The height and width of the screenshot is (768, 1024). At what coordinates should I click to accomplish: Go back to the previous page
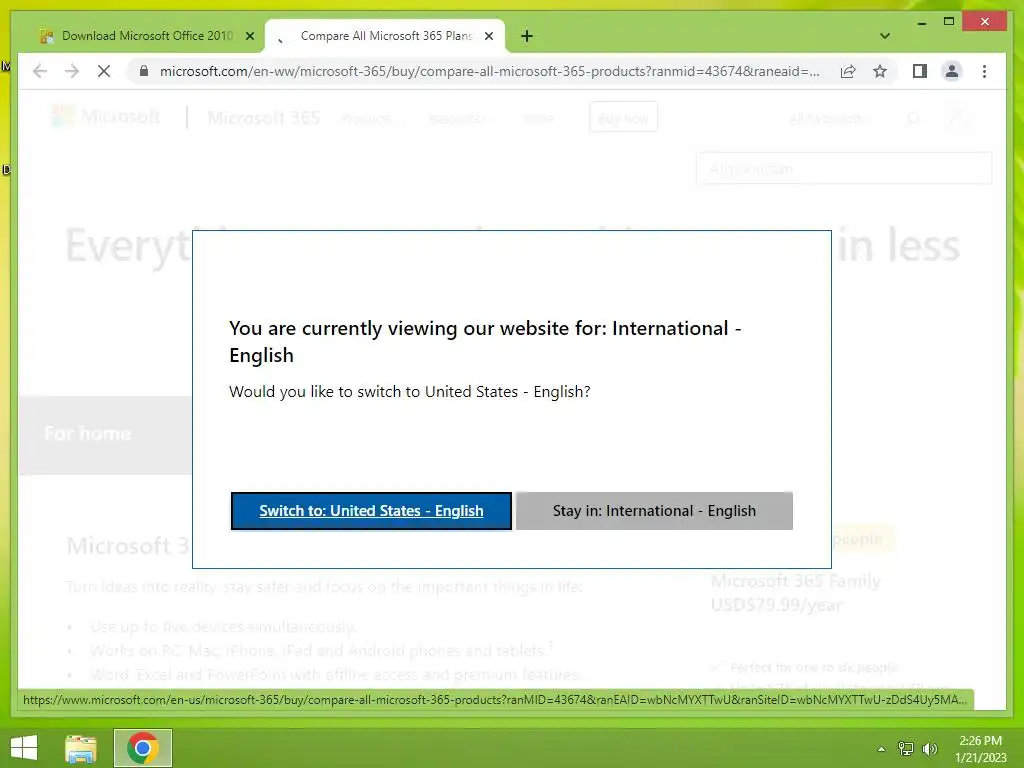click(x=40, y=71)
